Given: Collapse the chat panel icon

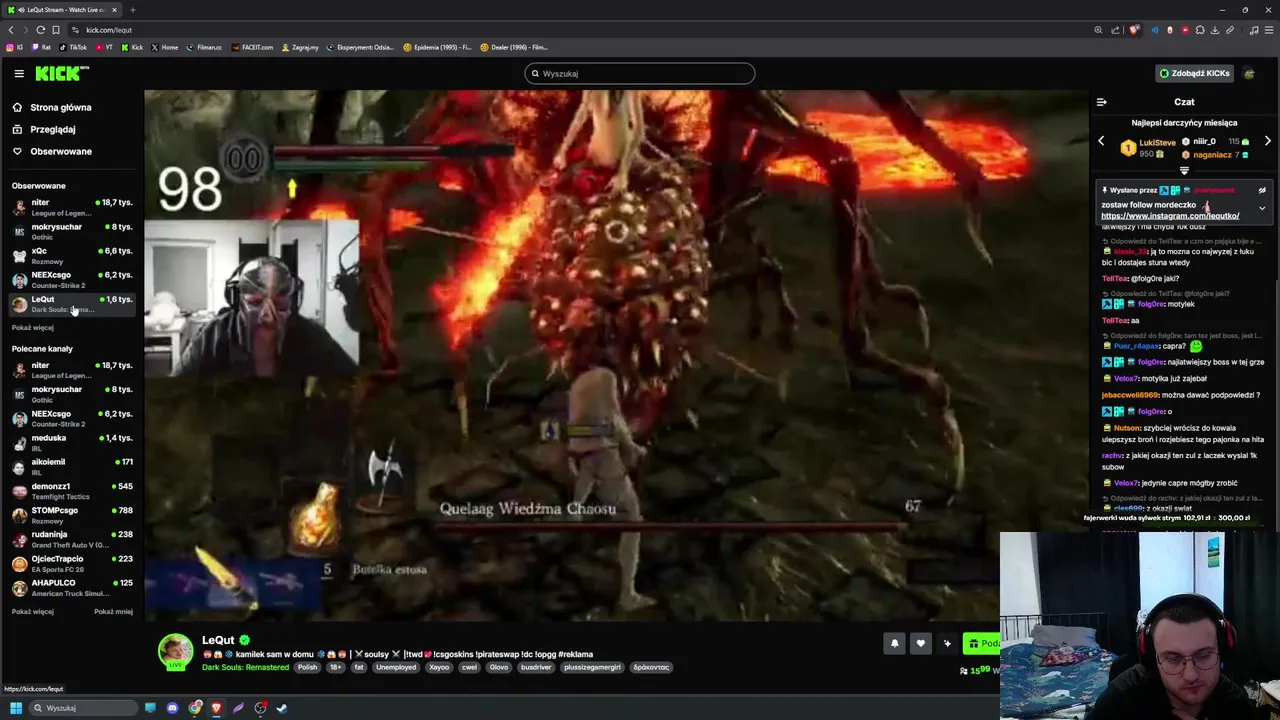Looking at the screenshot, I should click(1101, 102).
